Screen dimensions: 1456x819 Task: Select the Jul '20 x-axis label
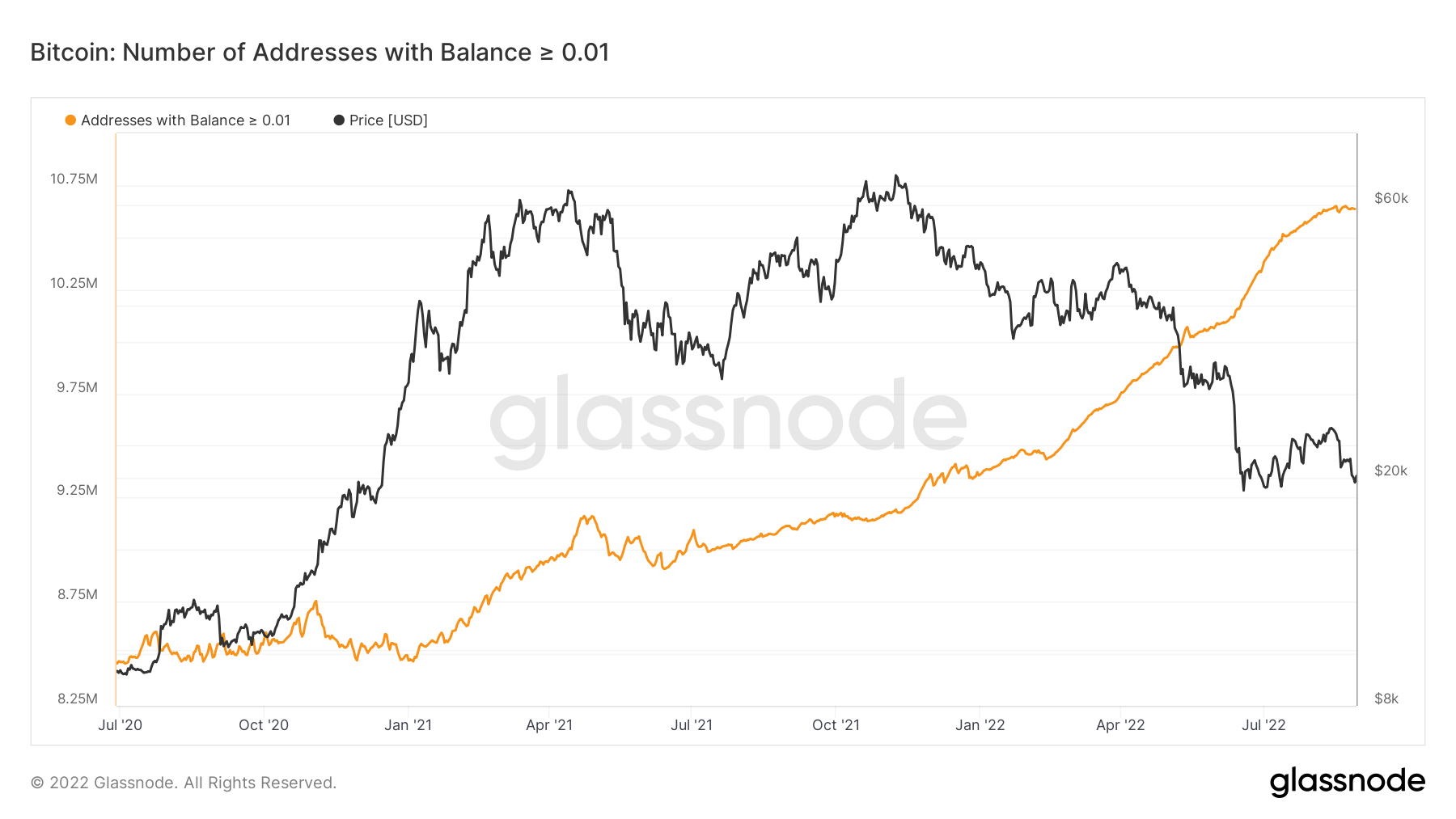point(120,725)
